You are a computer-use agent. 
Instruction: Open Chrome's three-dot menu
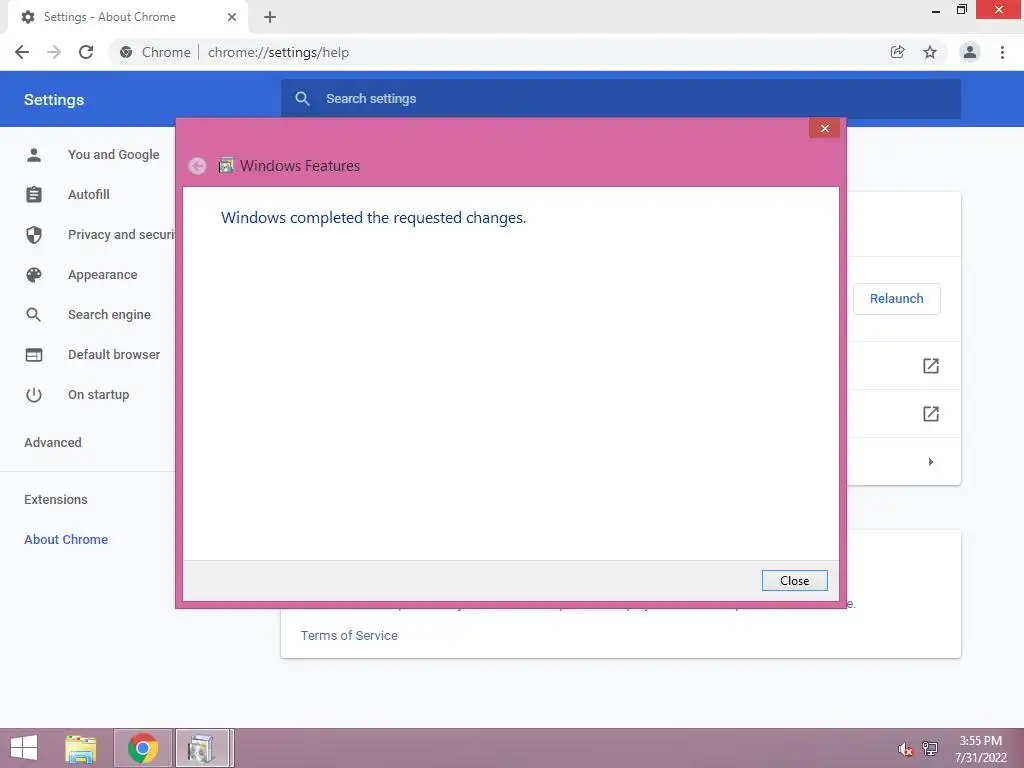1002,52
